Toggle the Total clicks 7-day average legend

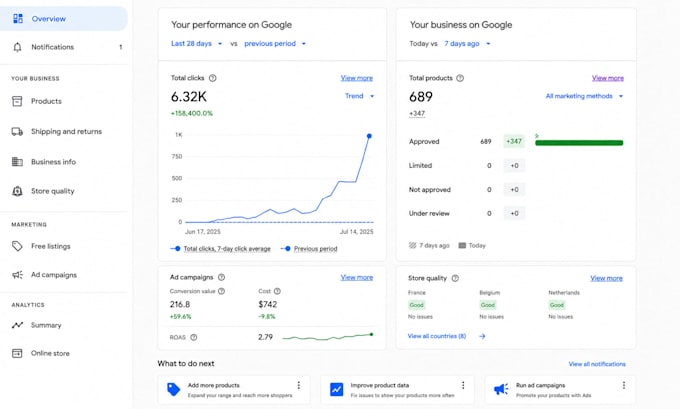point(221,249)
